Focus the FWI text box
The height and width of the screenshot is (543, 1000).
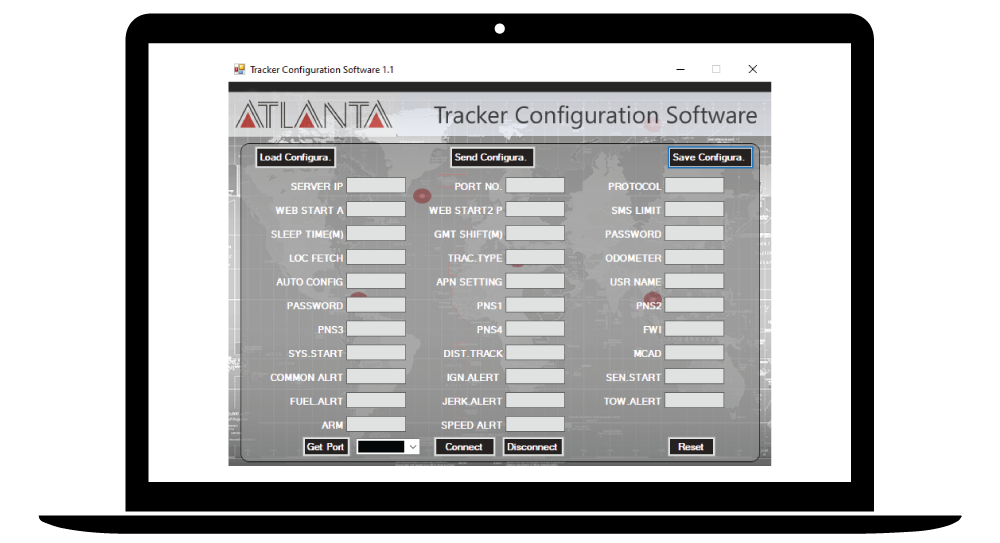695,329
